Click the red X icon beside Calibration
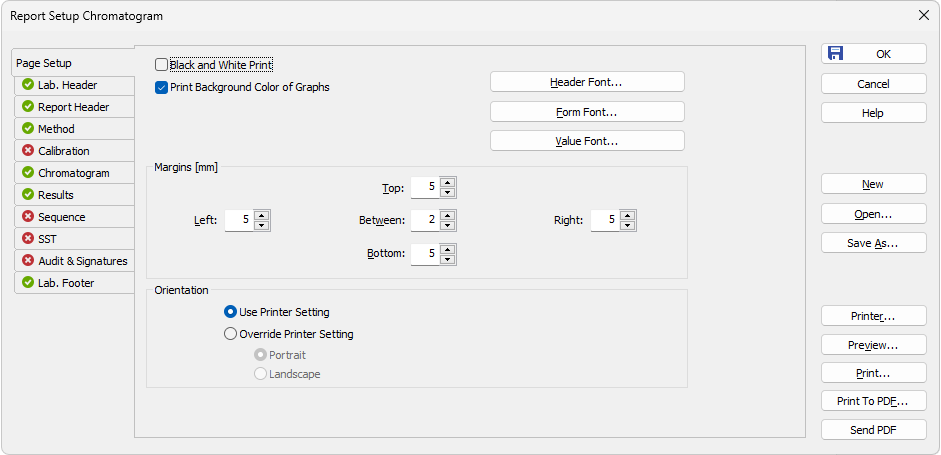 (27, 151)
